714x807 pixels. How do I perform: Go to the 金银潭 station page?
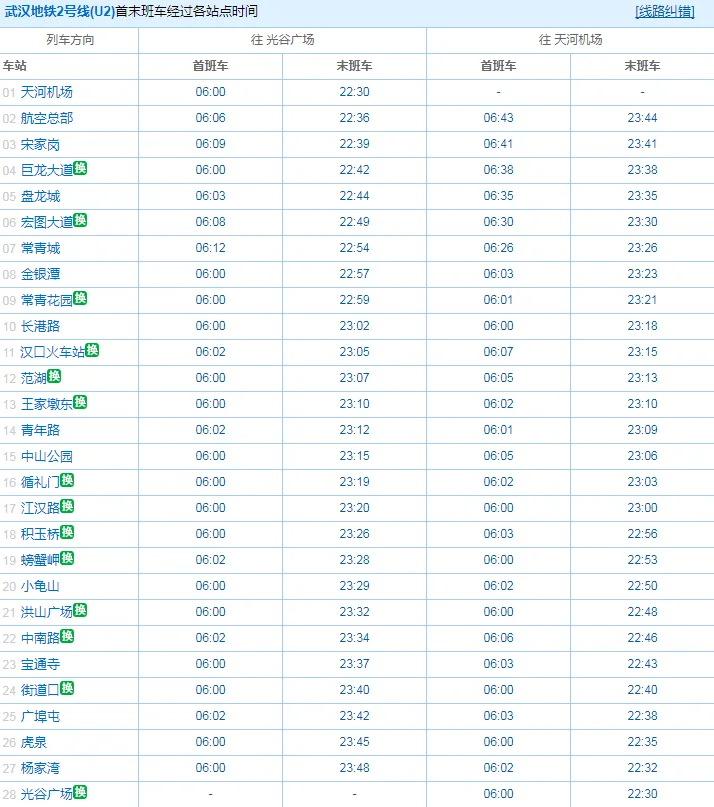coord(41,274)
